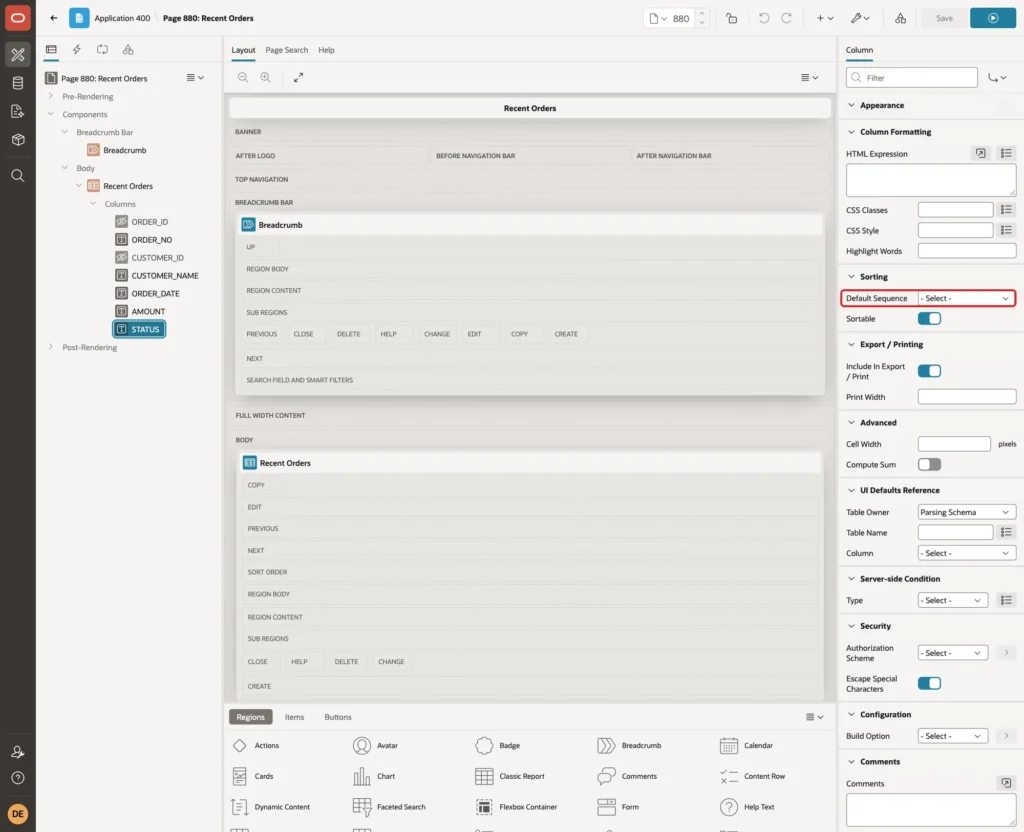Screen dimensions: 1024x832
Task: Click the Oracle APEX logo
Action: [x=18, y=18]
